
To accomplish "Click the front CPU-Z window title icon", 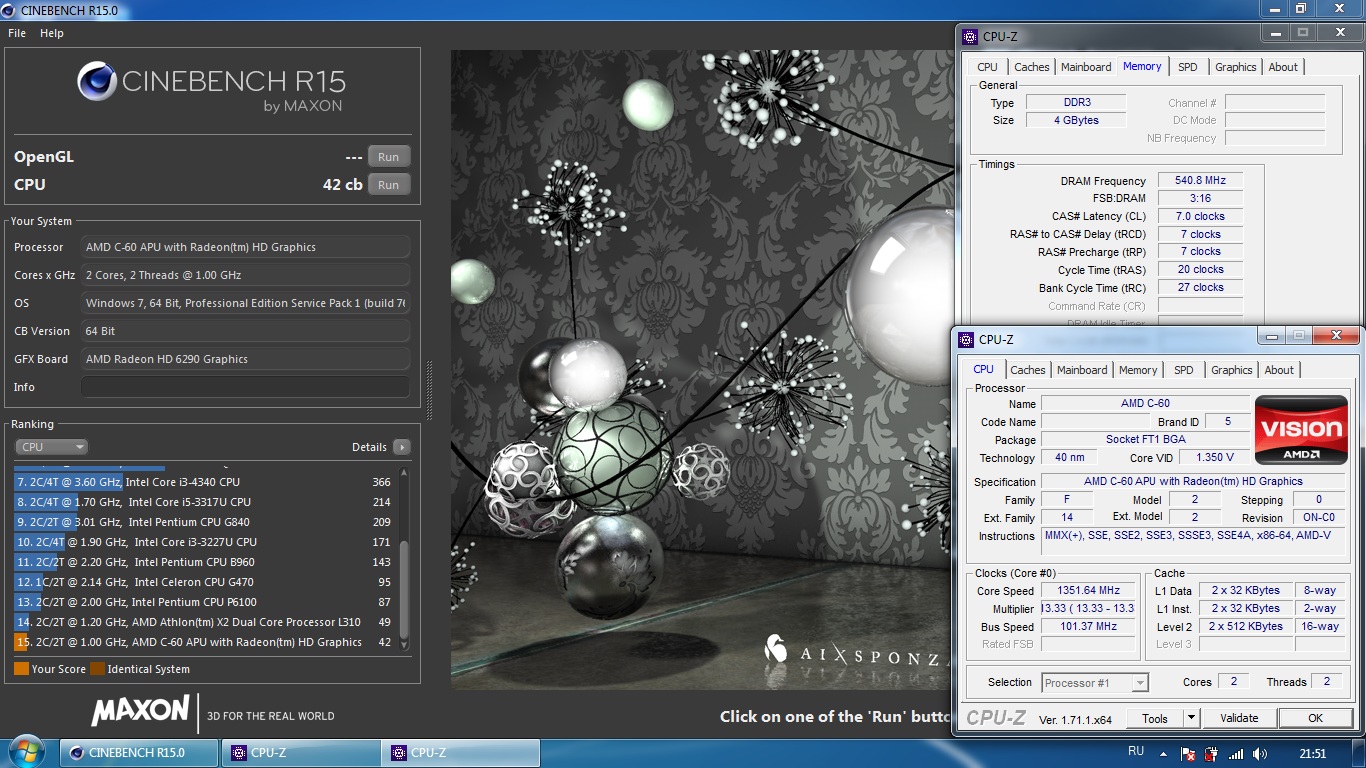I will [x=966, y=339].
